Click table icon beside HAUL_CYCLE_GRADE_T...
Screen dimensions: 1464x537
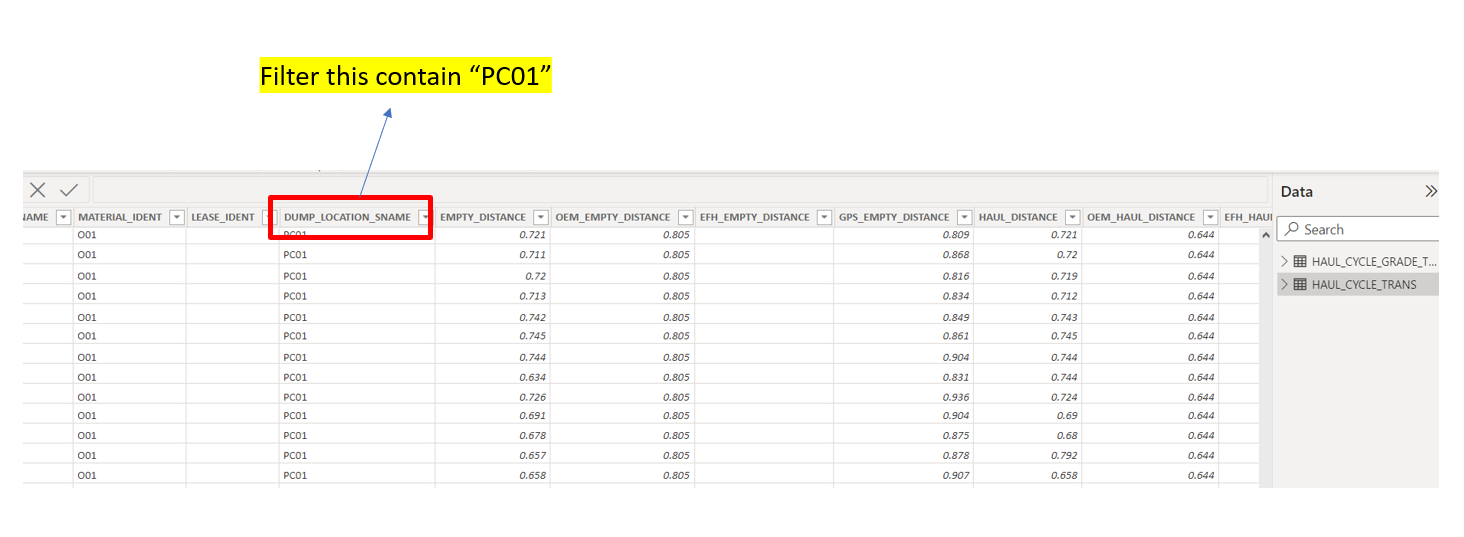[1300, 261]
